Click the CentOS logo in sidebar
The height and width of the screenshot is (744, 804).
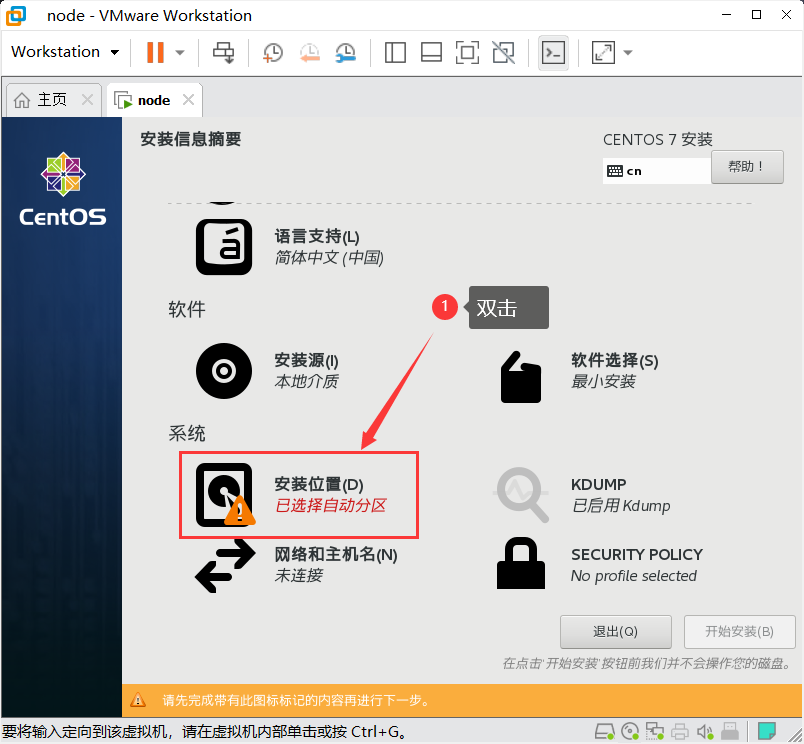pos(63,189)
